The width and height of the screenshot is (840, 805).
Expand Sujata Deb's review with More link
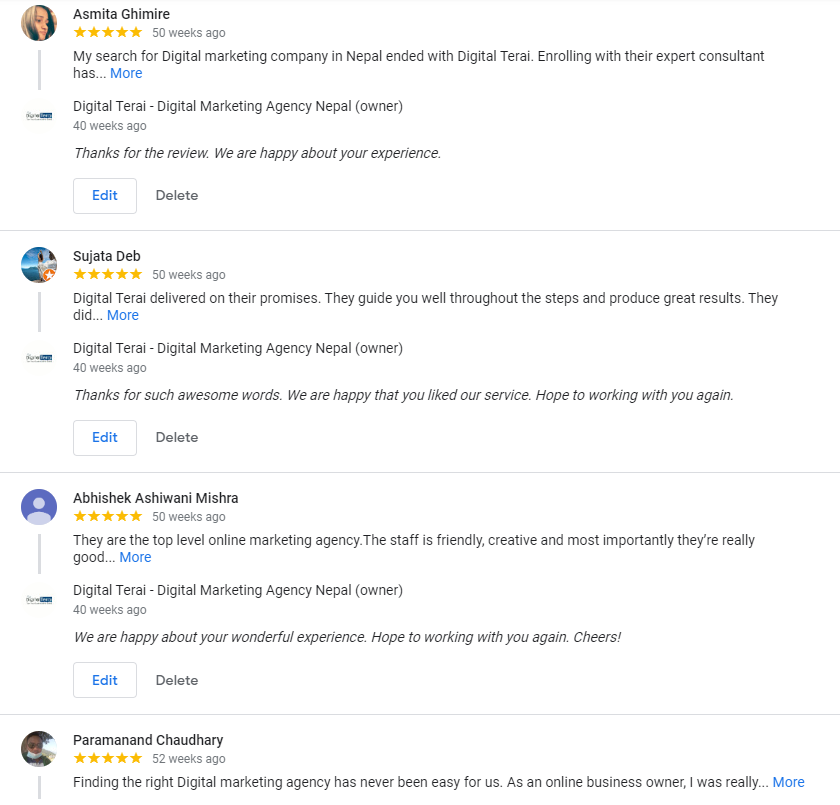[122, 314]
